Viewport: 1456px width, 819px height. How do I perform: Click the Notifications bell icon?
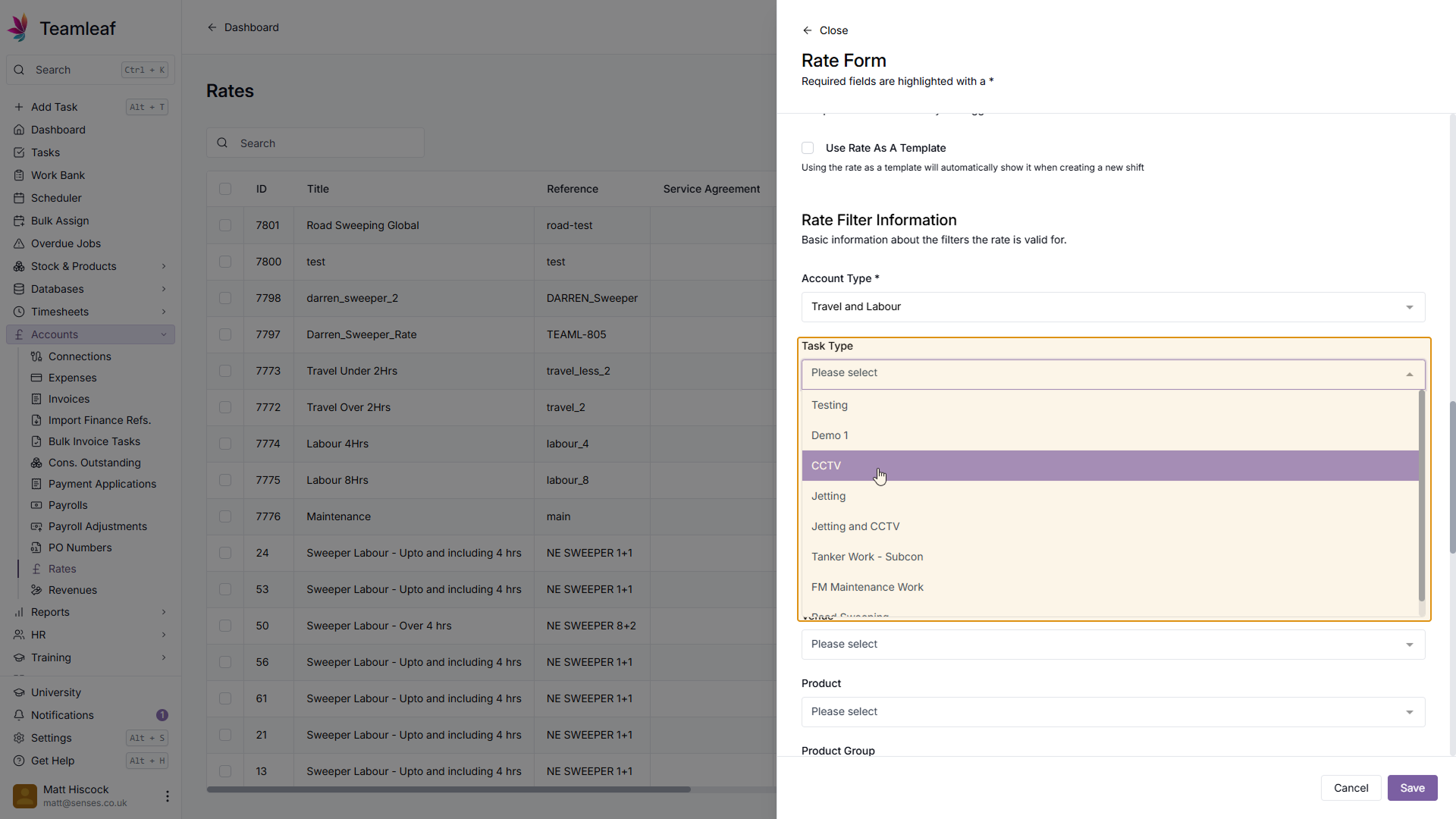pyautogui.click(x=19, y=715)
